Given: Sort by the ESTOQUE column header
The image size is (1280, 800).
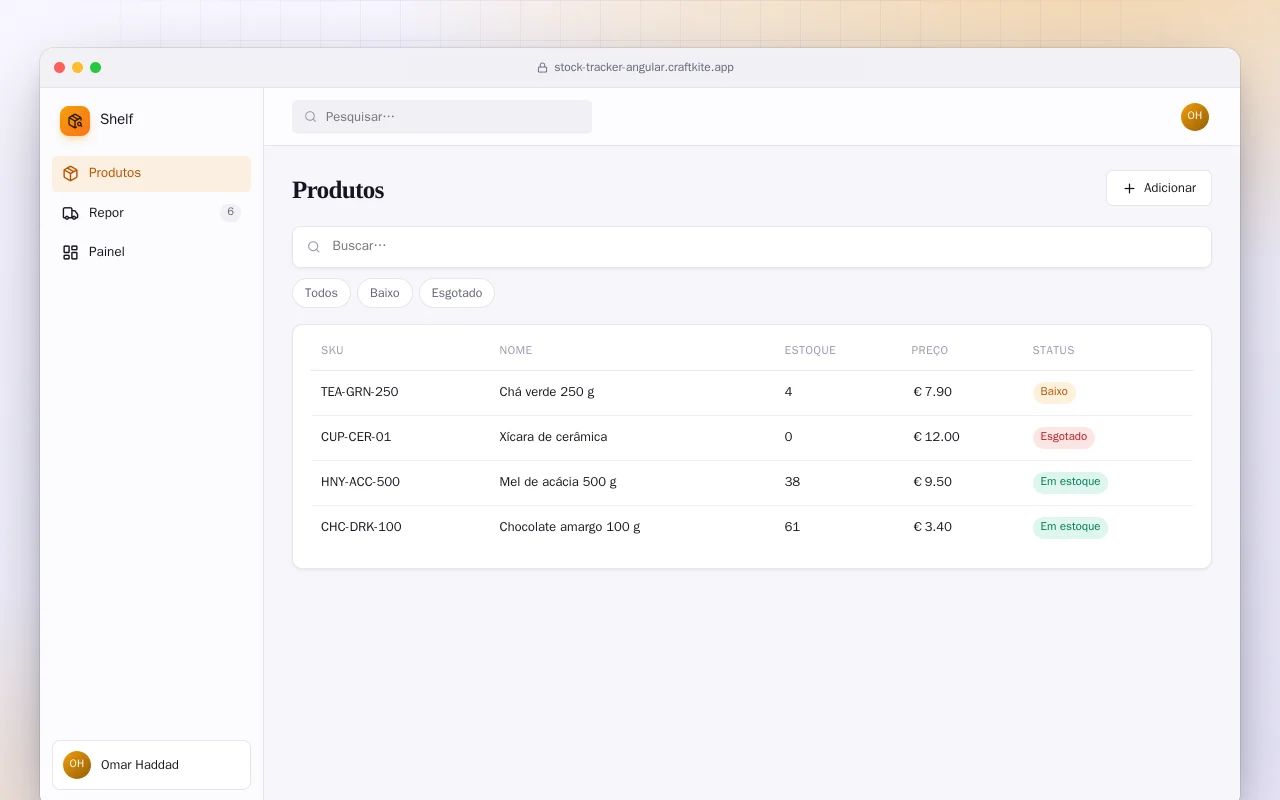Looking at the screenshot, I should tap(810, 351).
